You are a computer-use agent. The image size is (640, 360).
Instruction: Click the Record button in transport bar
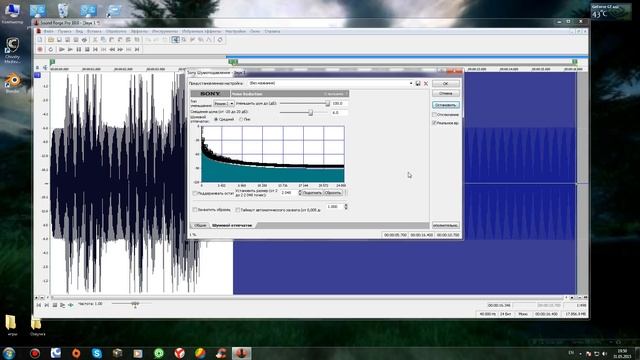[x=40, y=49]
